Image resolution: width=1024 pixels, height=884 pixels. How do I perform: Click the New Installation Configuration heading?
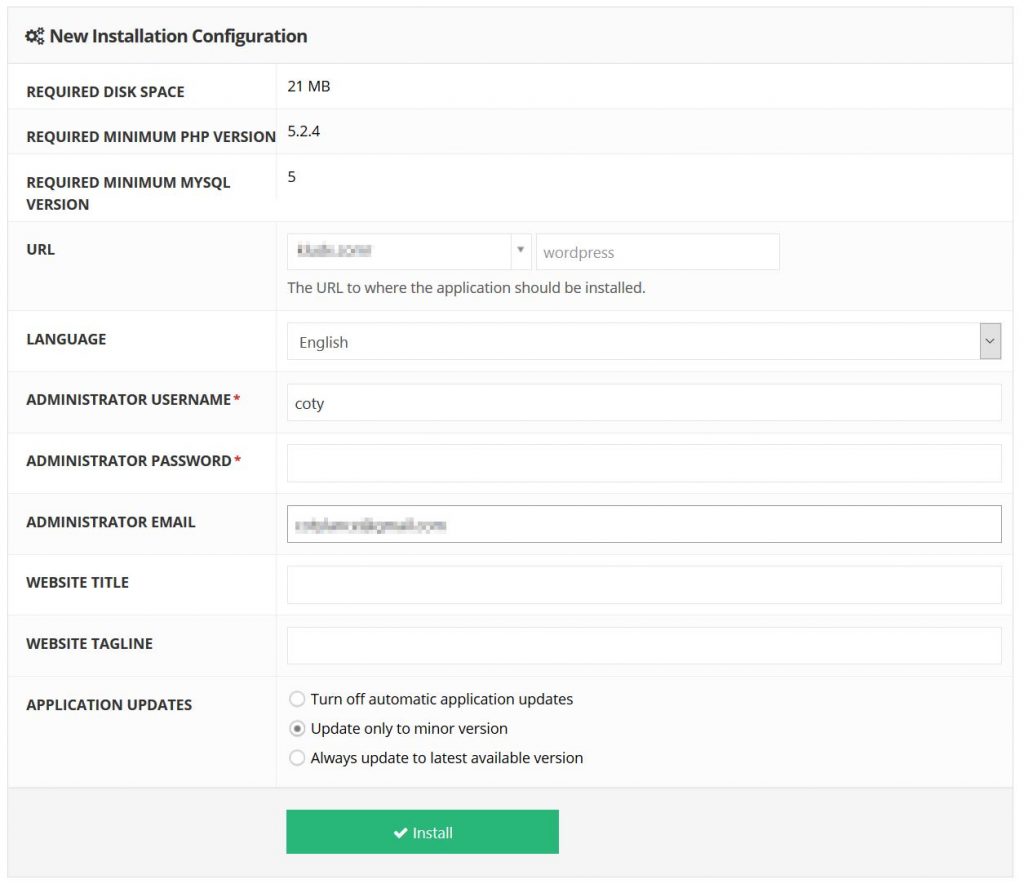pos(178,36)
